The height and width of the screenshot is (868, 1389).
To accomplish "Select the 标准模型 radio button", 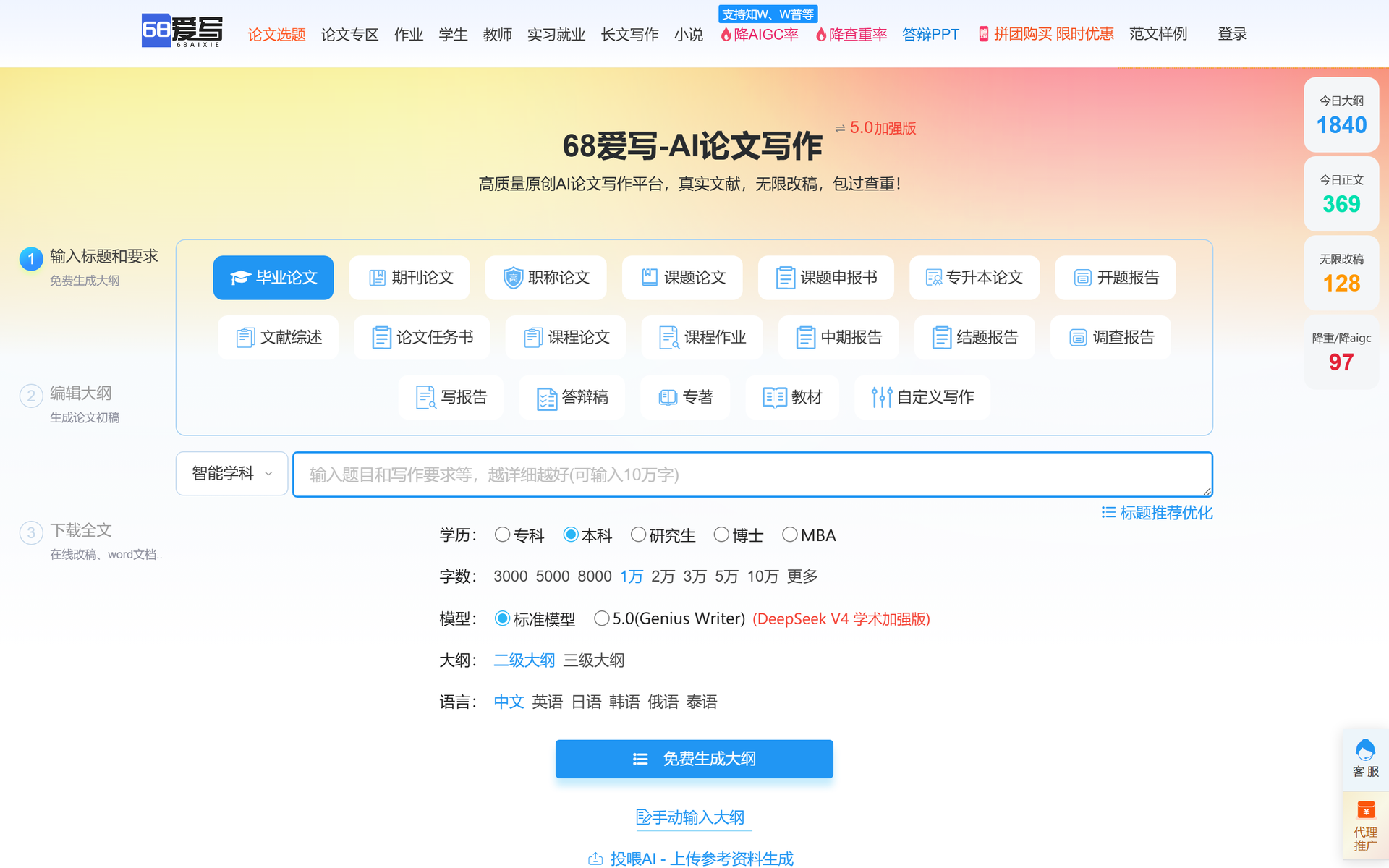I will click(x=502, y=618).
